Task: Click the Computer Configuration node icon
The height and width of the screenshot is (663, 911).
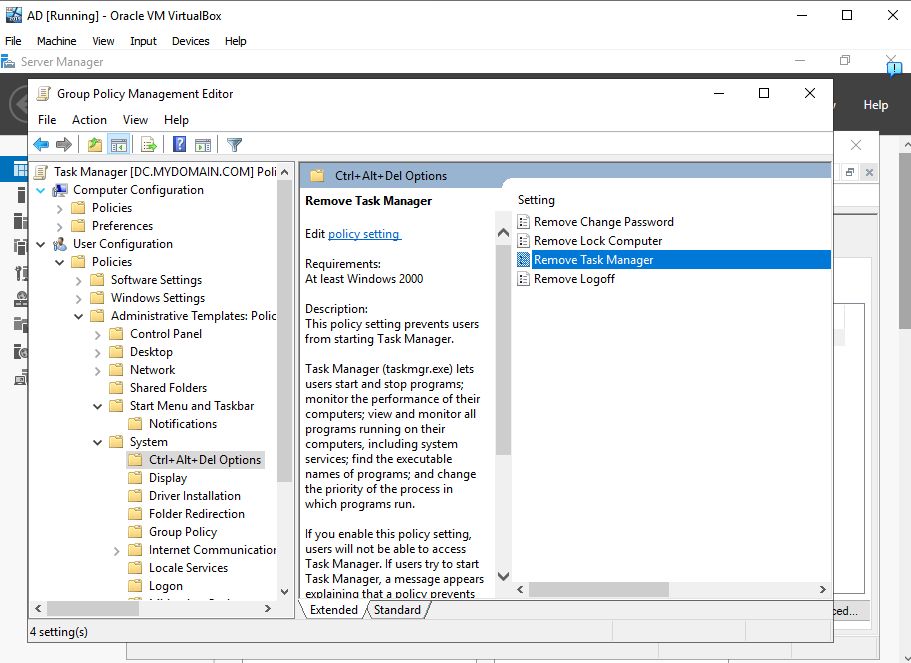Action: pos(60,190)
